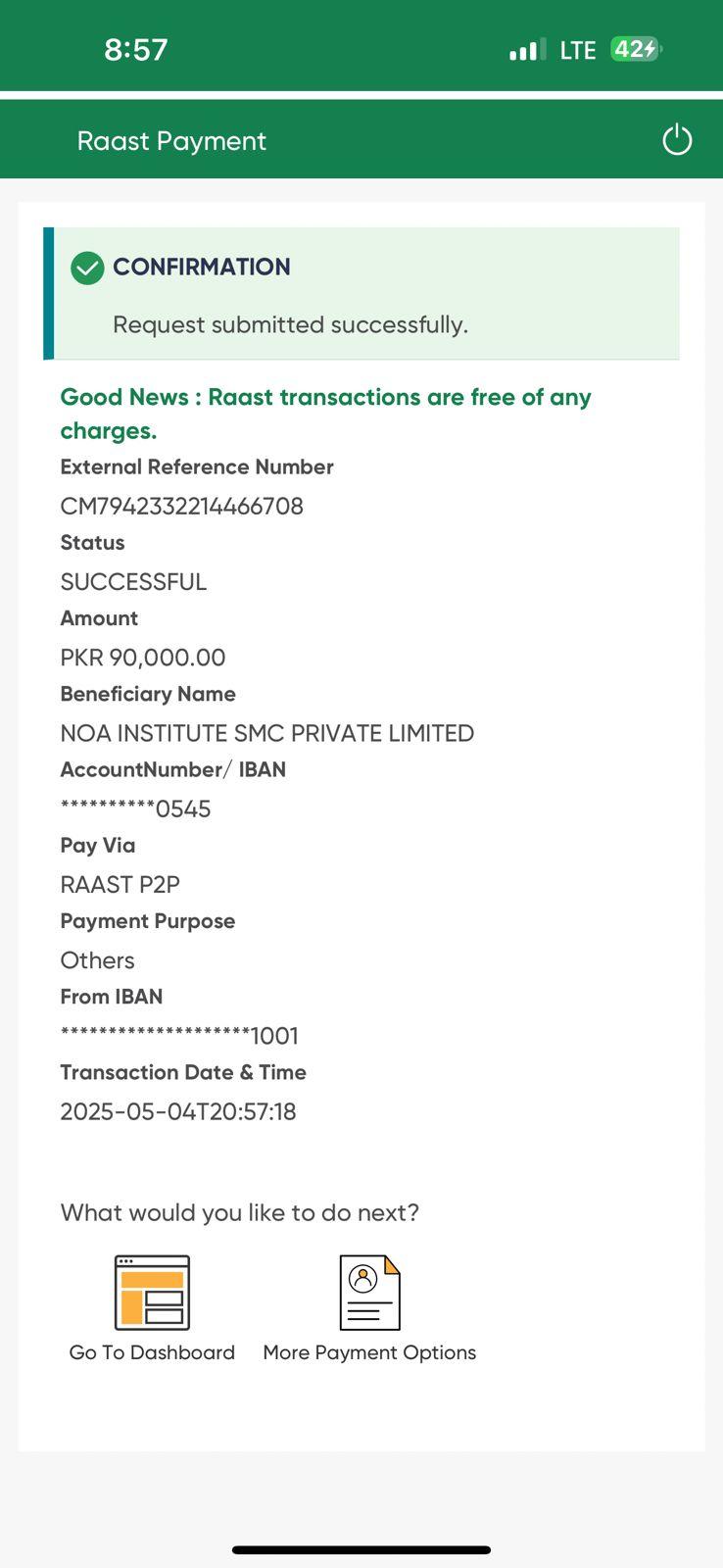Click the Go To Dashboard label

coord(152,1352)
